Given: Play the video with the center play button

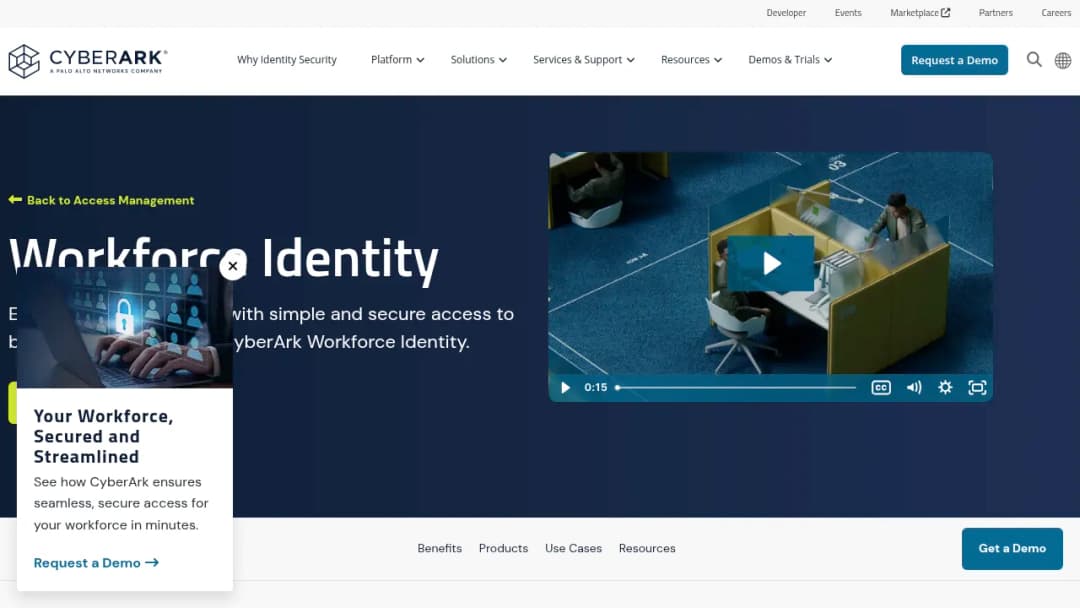Looking at the screenshot, I should tap(771, 263).
